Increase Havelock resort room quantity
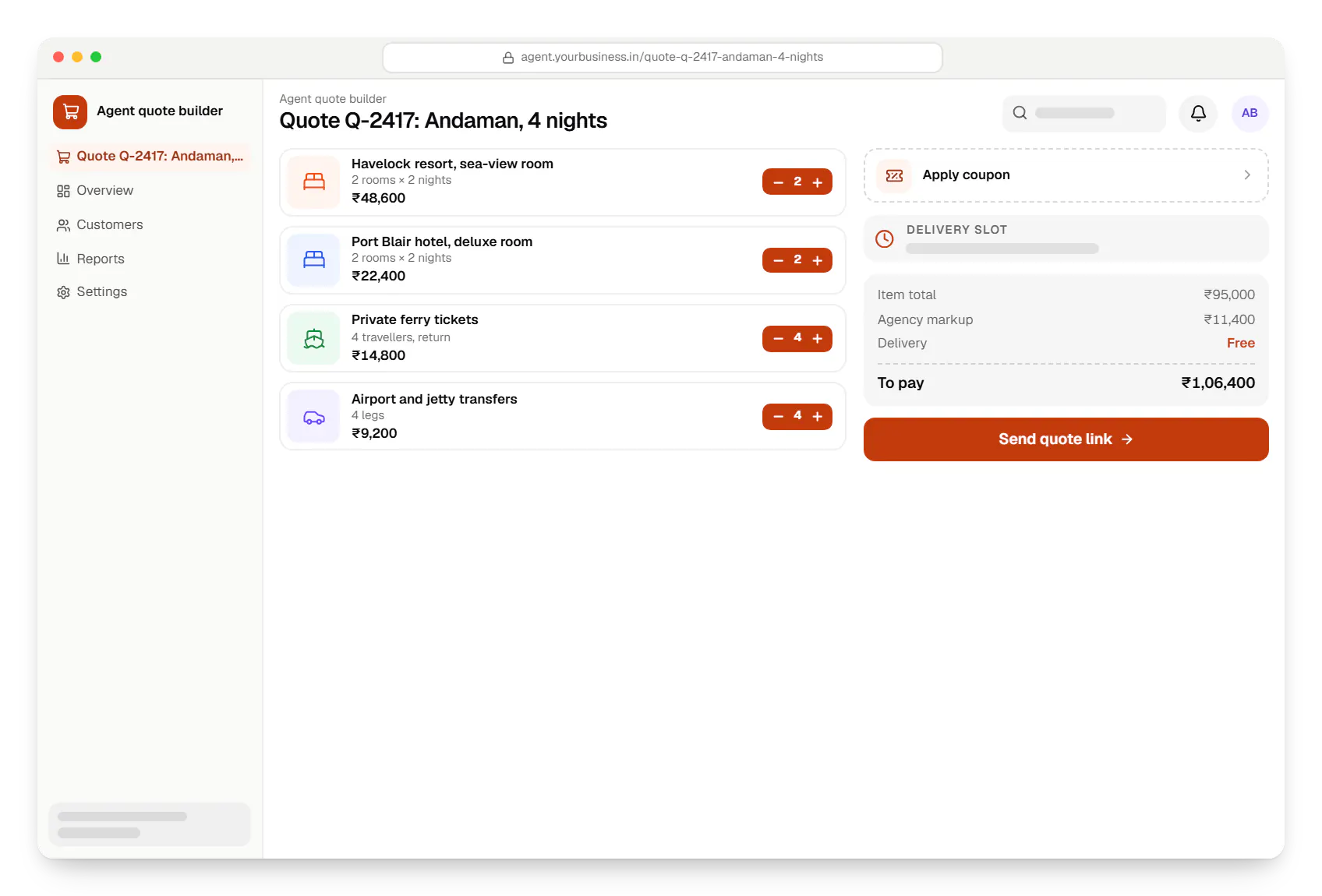The image size is (1322, 896). 818,182
